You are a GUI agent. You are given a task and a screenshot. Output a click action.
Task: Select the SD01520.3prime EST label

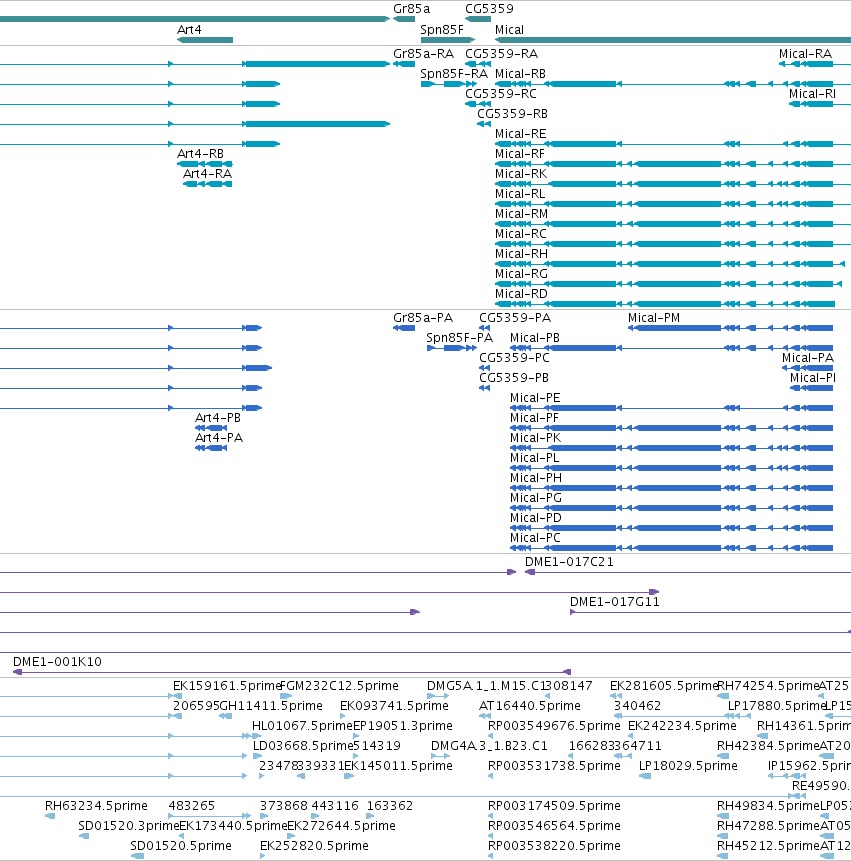[x=128, y=826]
